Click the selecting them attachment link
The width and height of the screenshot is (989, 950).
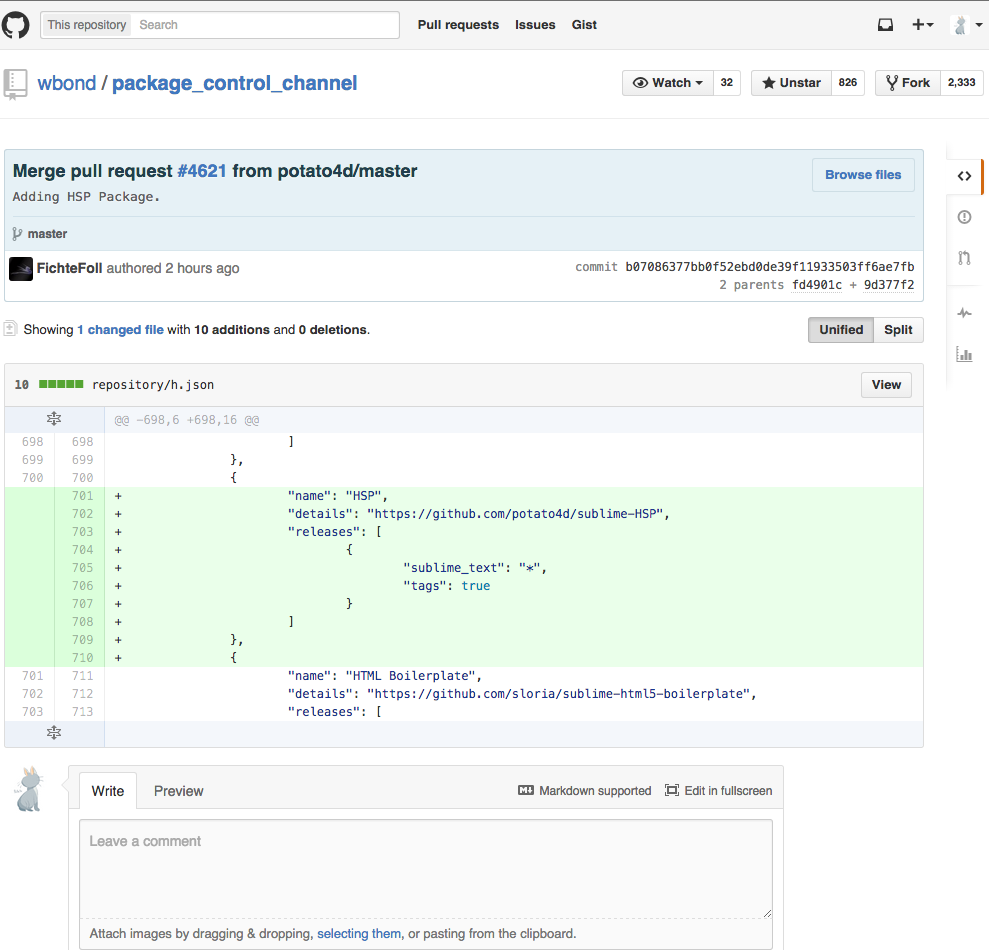coord(359,934)
